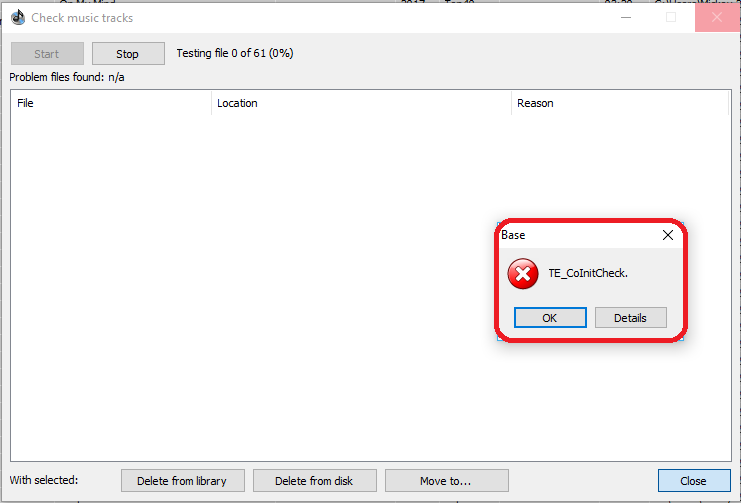Image resolution: width=741 pixels, height=503 pixels.
Task: Click the Base dialog title bar
Action: coord(579,235)
